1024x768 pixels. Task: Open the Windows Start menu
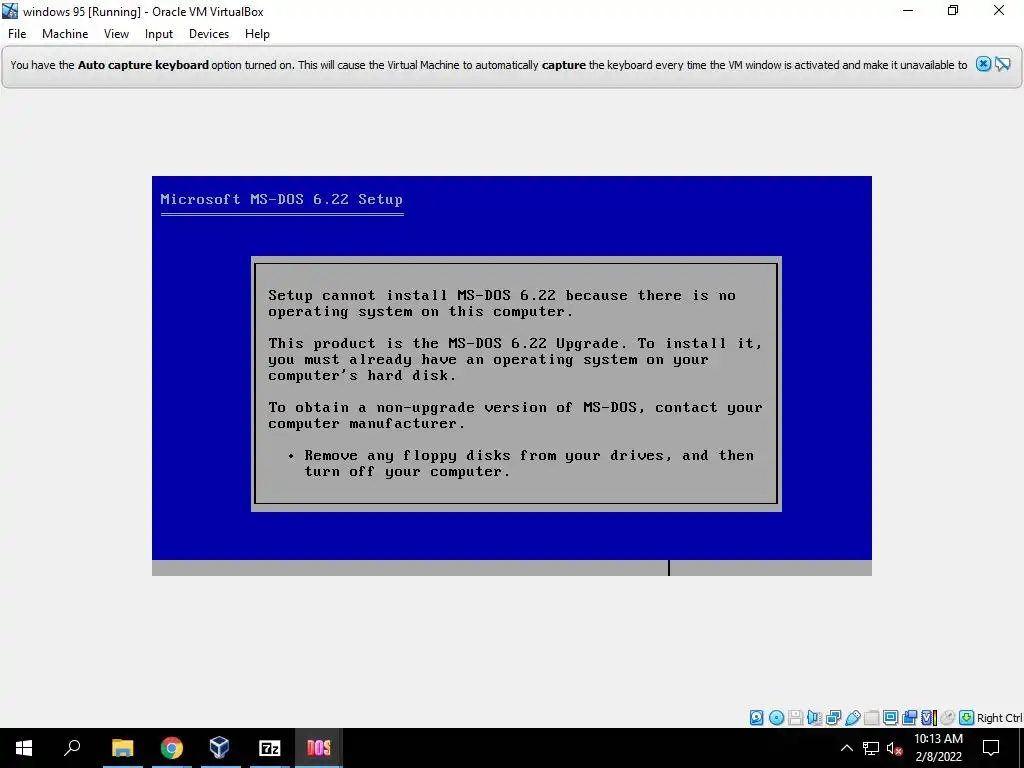coord(24,748)
